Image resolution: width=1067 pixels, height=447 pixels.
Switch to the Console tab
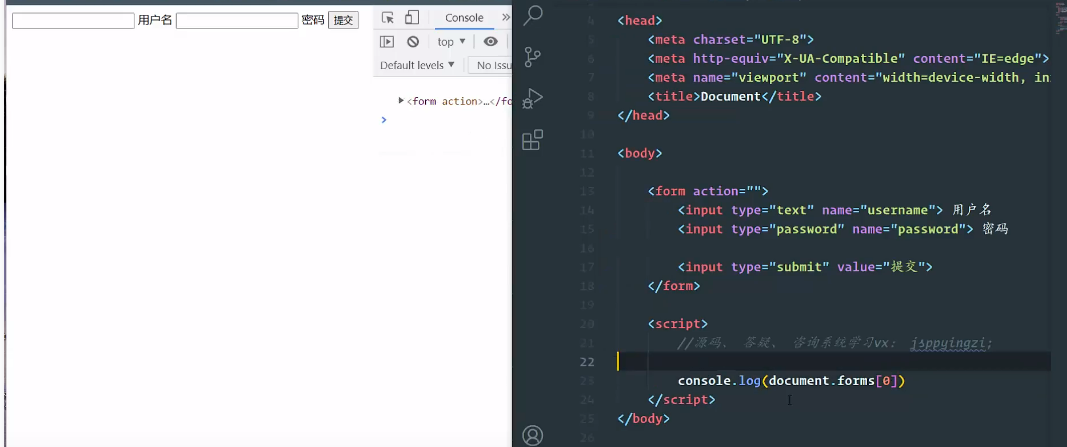tap(464, 18)
